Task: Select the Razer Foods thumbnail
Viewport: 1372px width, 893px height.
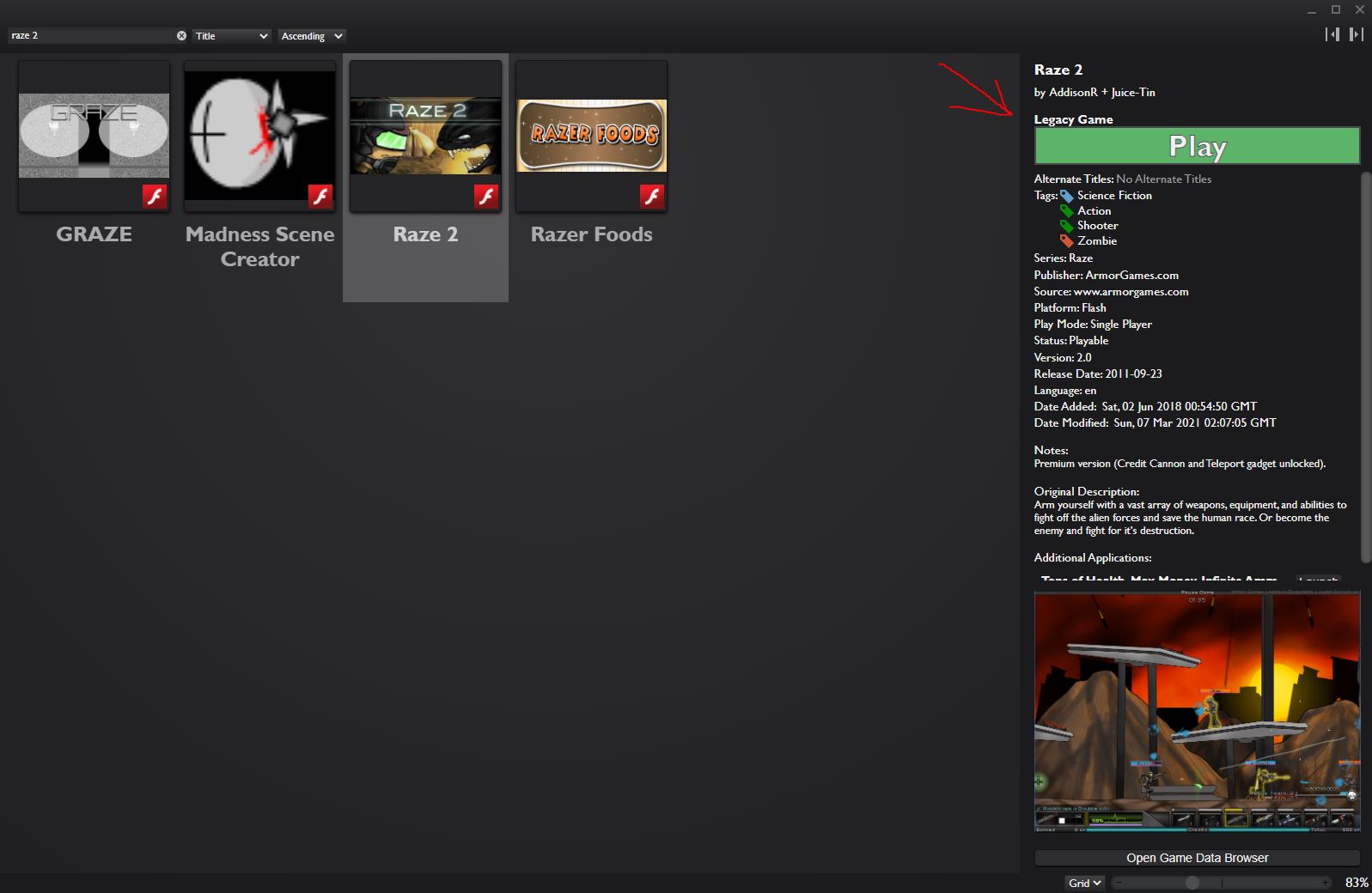Action: click(x=591, y=136)
